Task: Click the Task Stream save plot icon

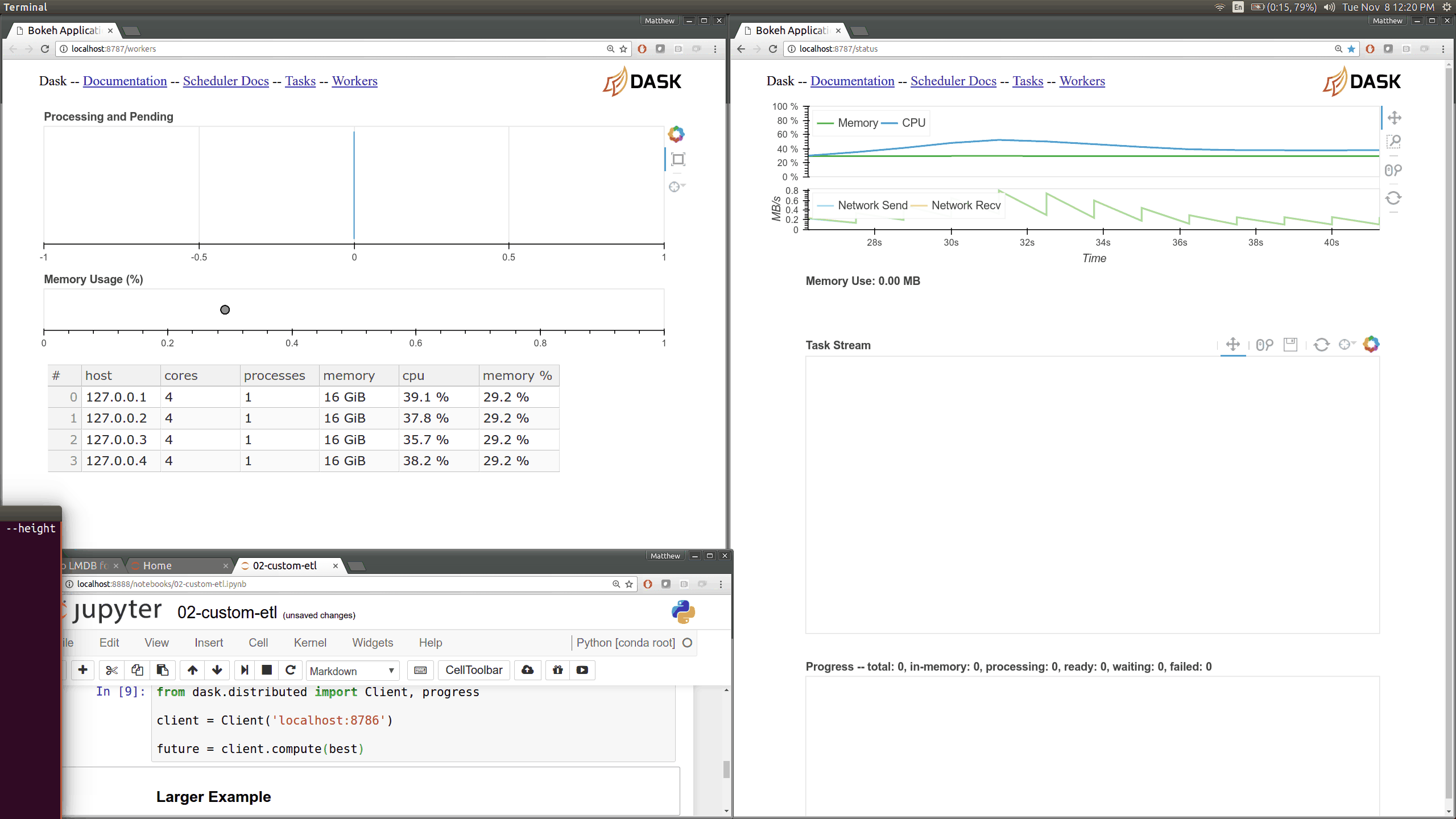Action: click(x=1290, y=345)
